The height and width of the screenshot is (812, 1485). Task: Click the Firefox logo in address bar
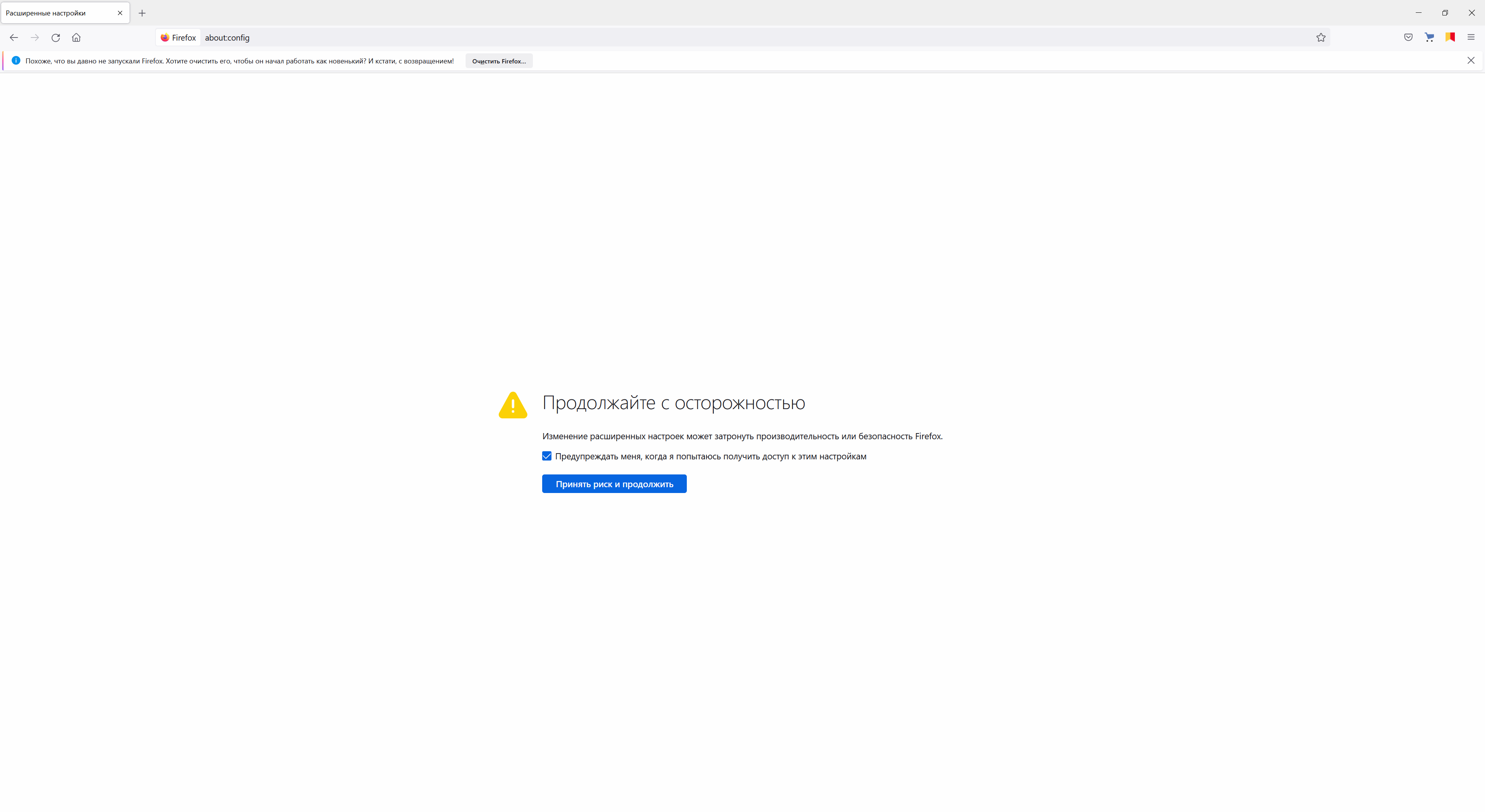click(x=162, y=37)
